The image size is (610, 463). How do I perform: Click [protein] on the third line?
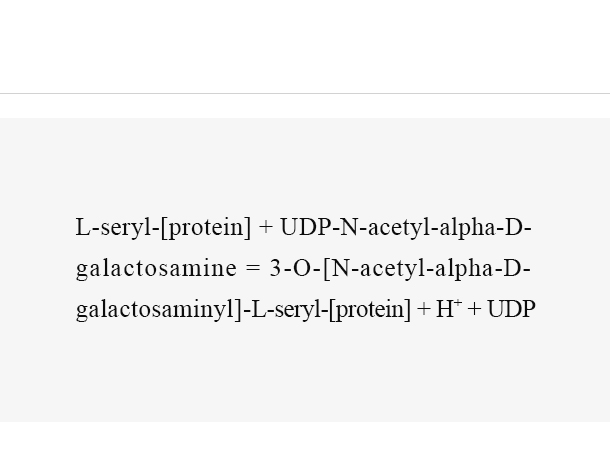click(x=370, y=310)
